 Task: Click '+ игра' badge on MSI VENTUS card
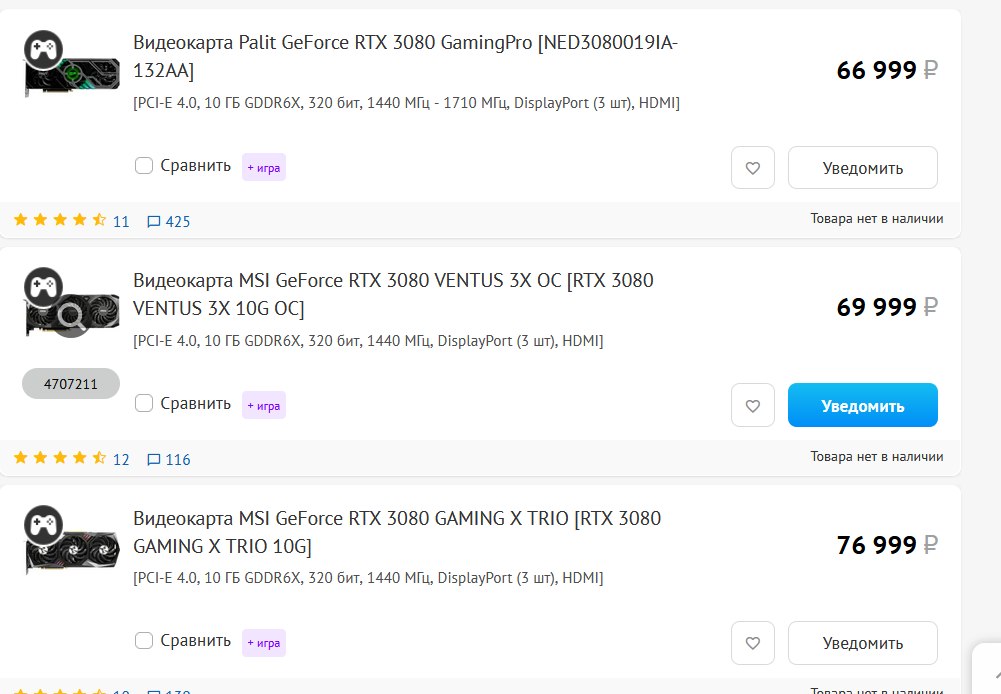[264, 405]
